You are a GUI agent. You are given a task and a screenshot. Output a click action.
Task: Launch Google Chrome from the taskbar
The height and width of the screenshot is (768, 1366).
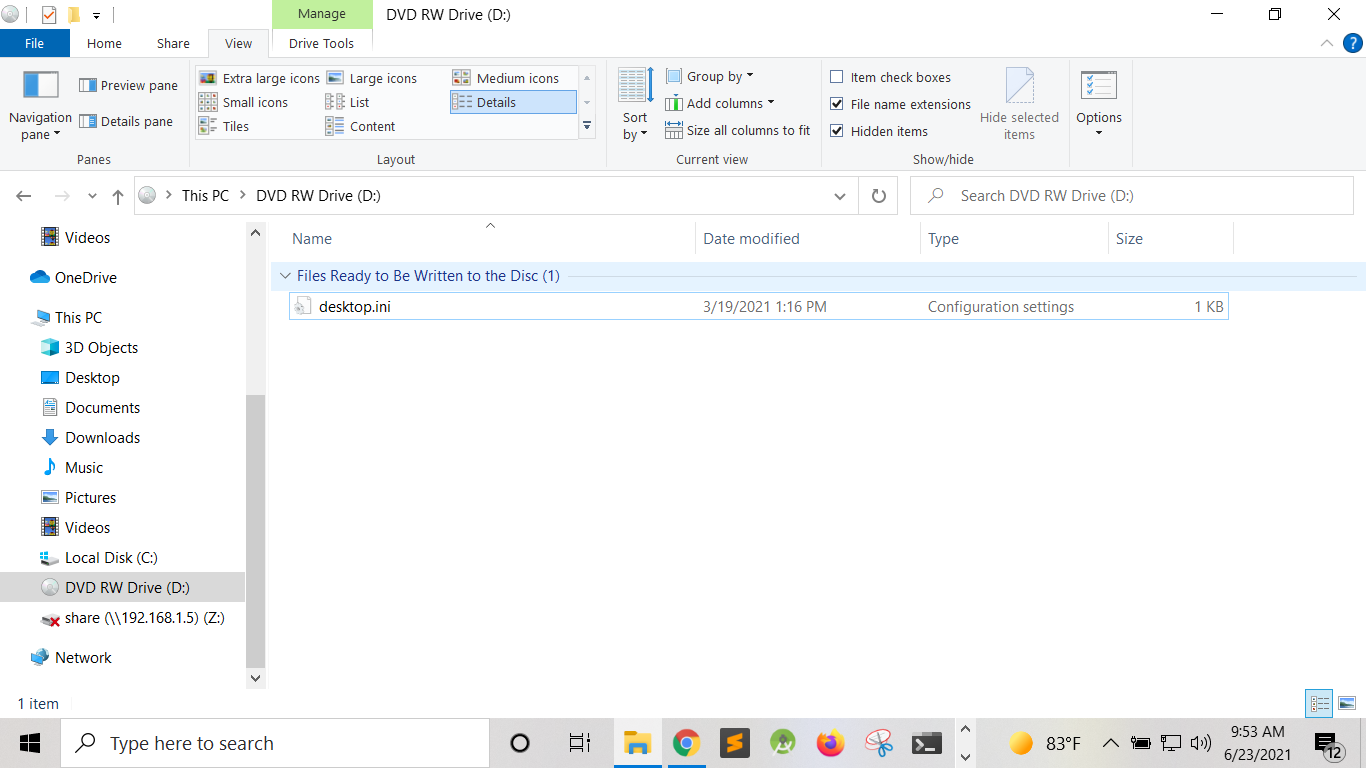686,743
